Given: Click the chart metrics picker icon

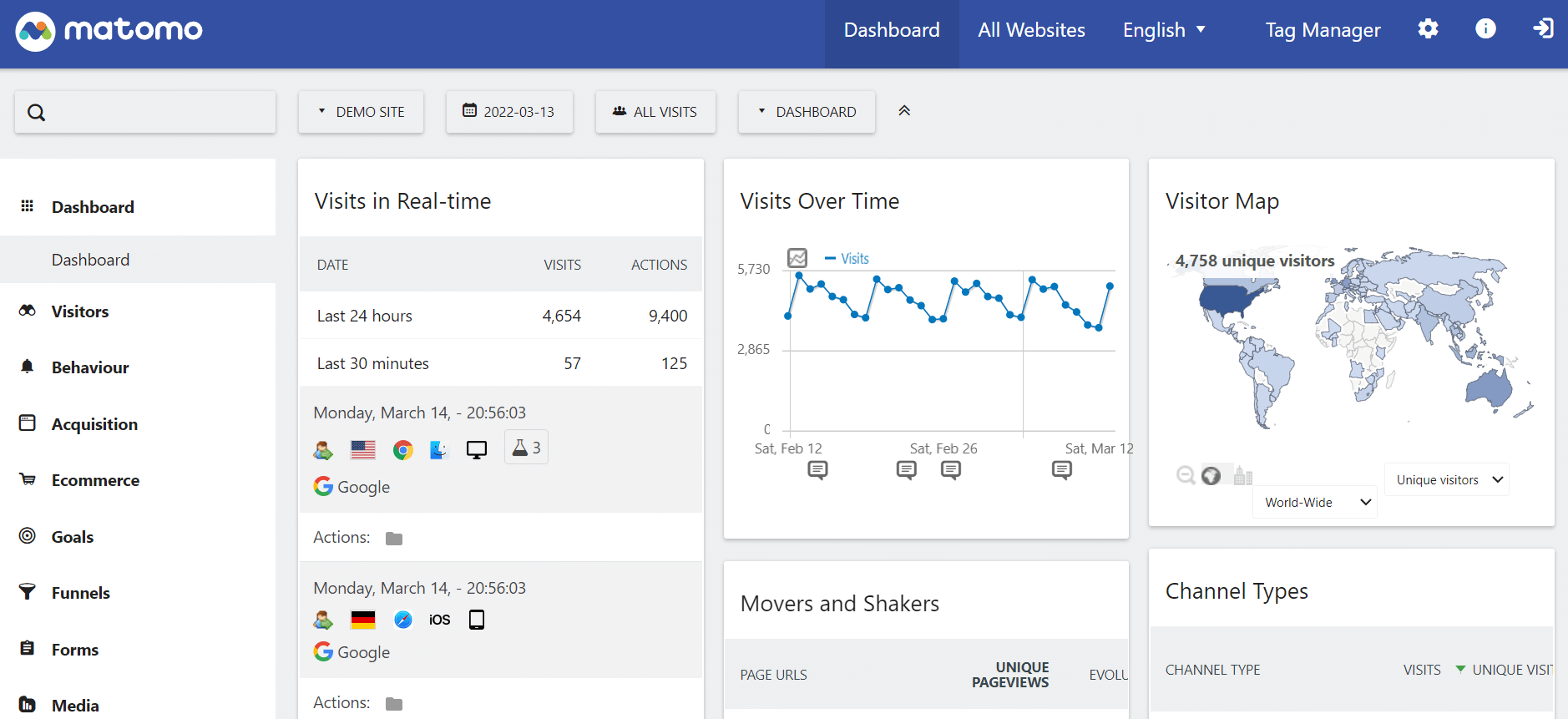Looking at the screenshot, I should point(797,258).
